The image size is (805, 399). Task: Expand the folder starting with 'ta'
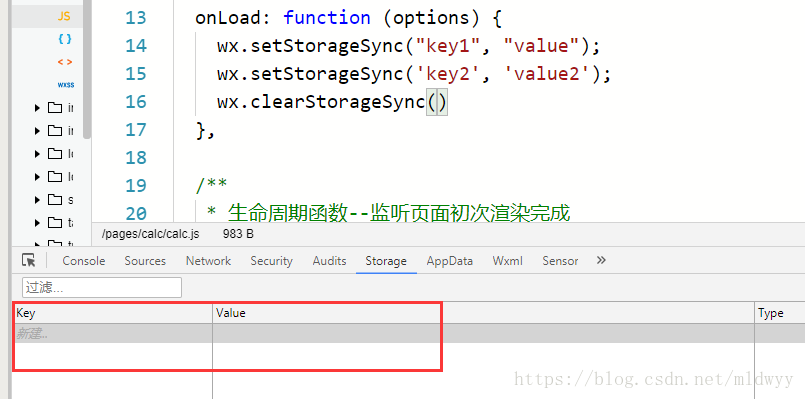37,223
